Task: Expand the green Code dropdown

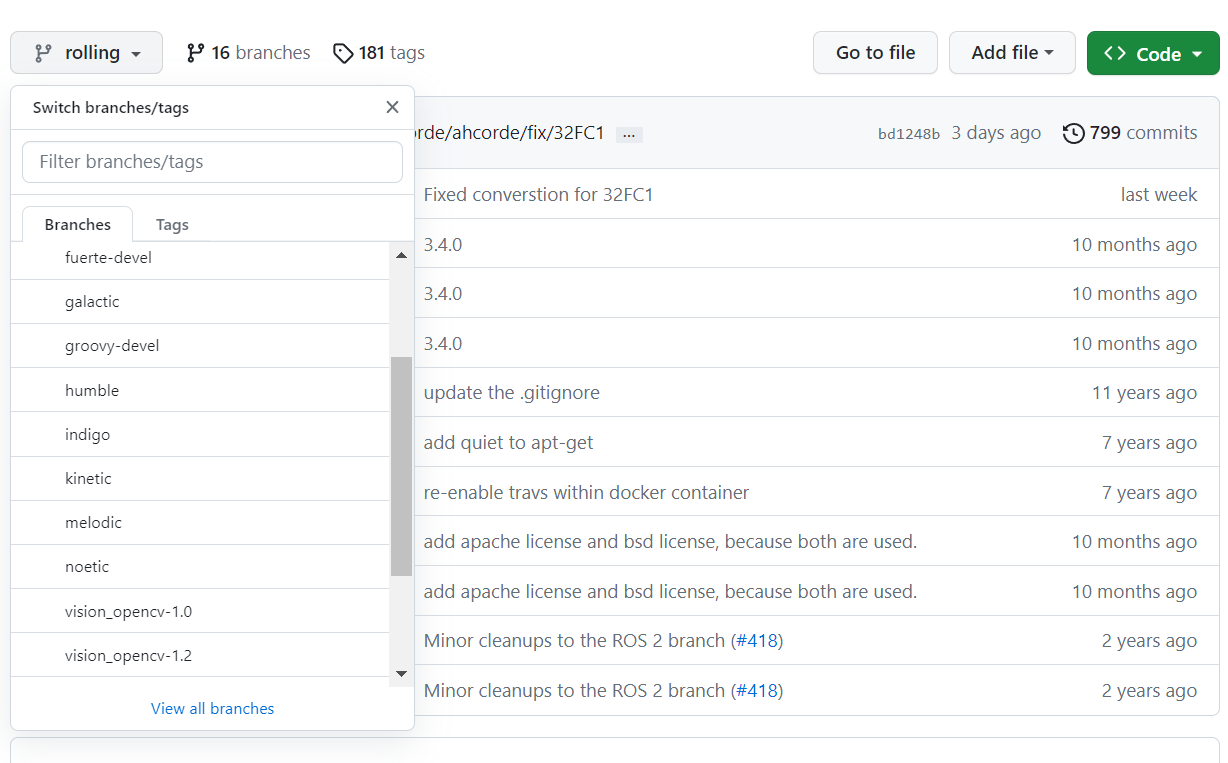Action: [1153, 53]
